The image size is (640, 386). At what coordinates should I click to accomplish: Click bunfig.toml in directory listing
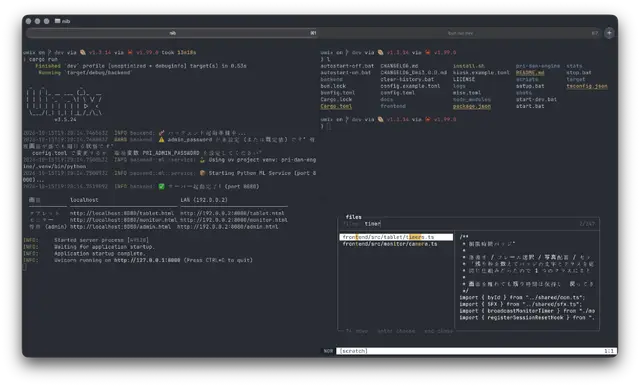point(338,93)
